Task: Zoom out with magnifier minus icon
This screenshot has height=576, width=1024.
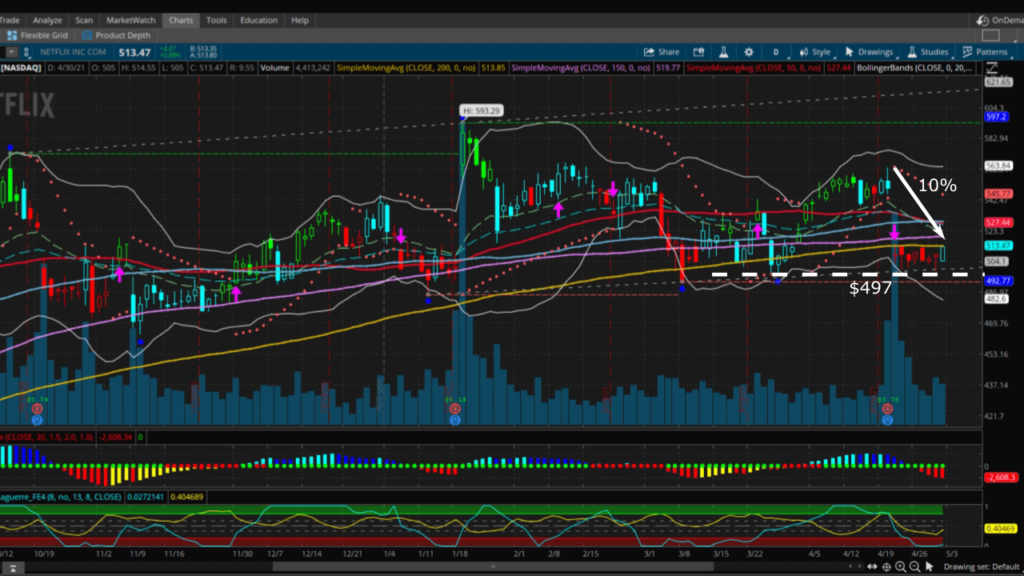Action: click(915, 567)
